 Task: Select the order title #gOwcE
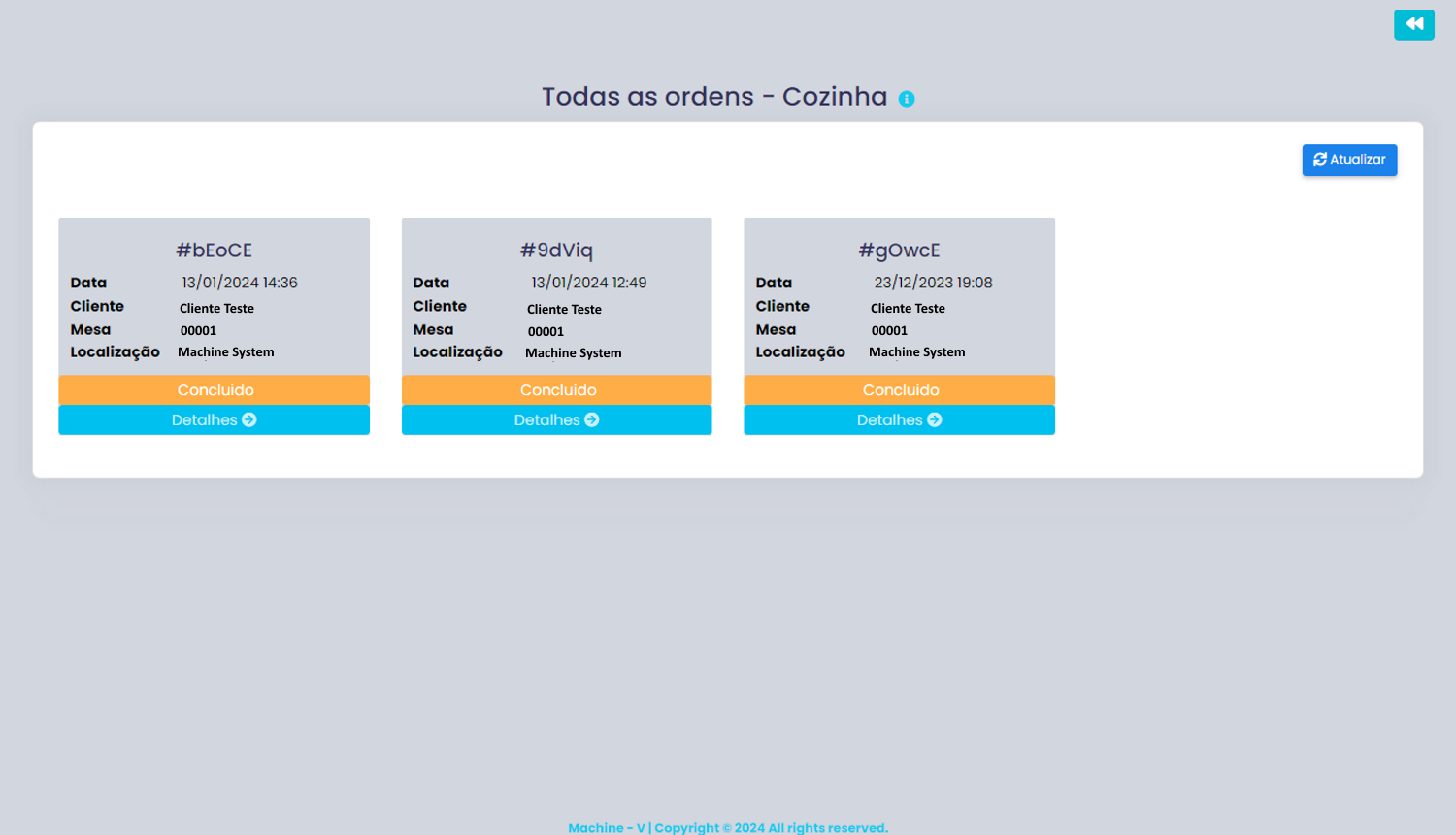(899, 250)
